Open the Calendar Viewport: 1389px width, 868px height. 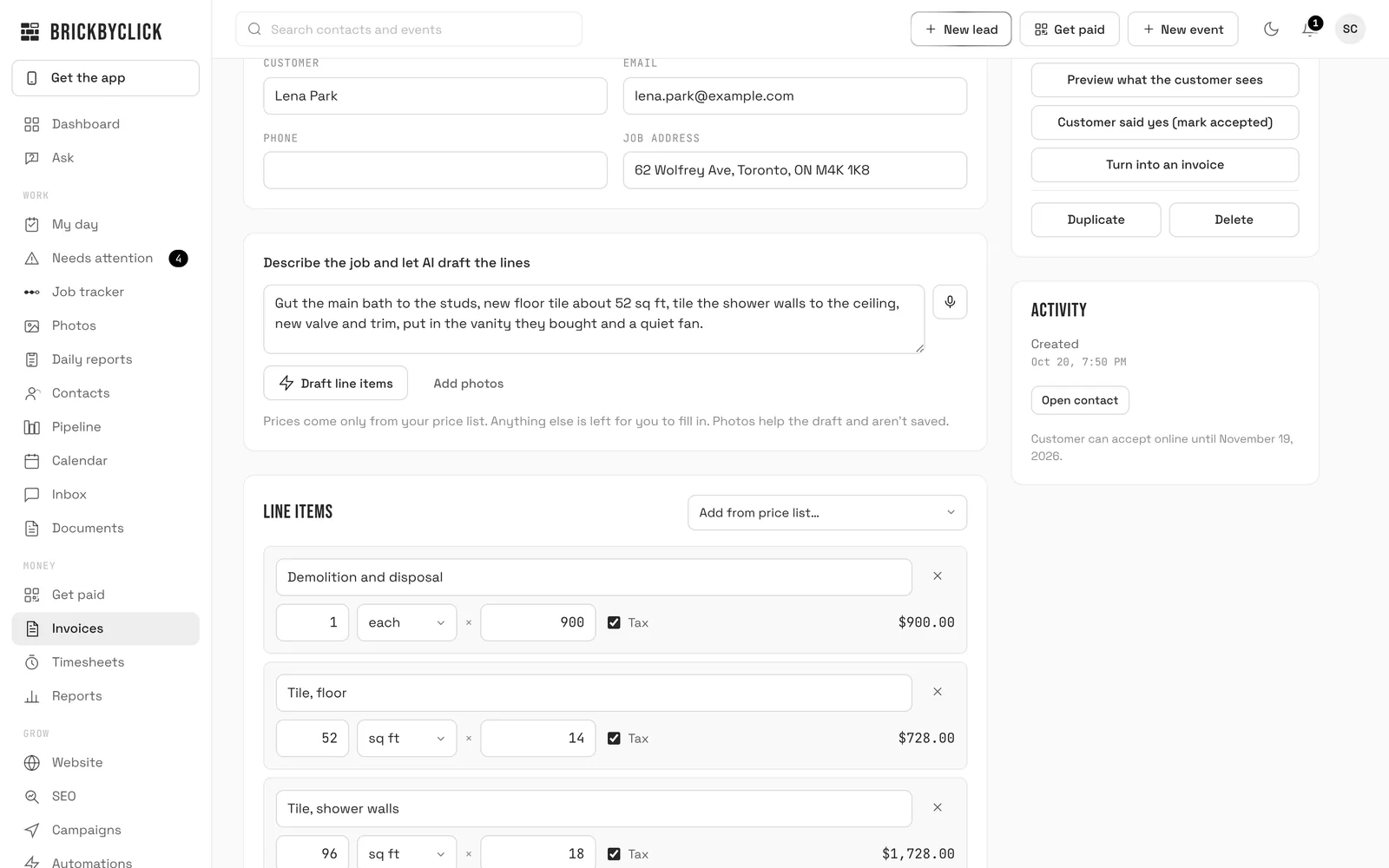click(106, 461)
